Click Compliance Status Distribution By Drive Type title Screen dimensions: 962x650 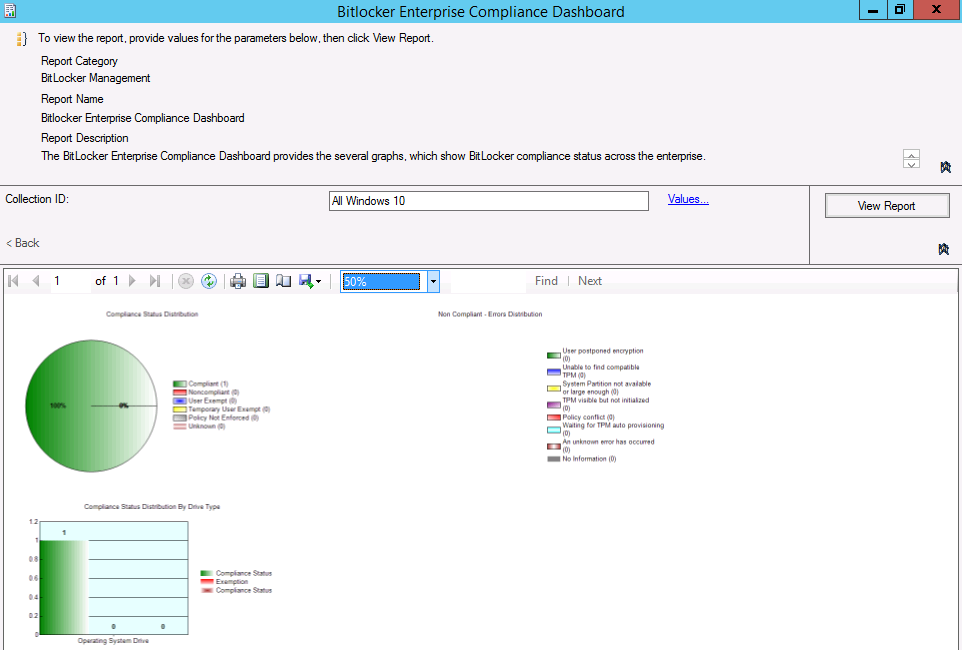pos(152,507)
